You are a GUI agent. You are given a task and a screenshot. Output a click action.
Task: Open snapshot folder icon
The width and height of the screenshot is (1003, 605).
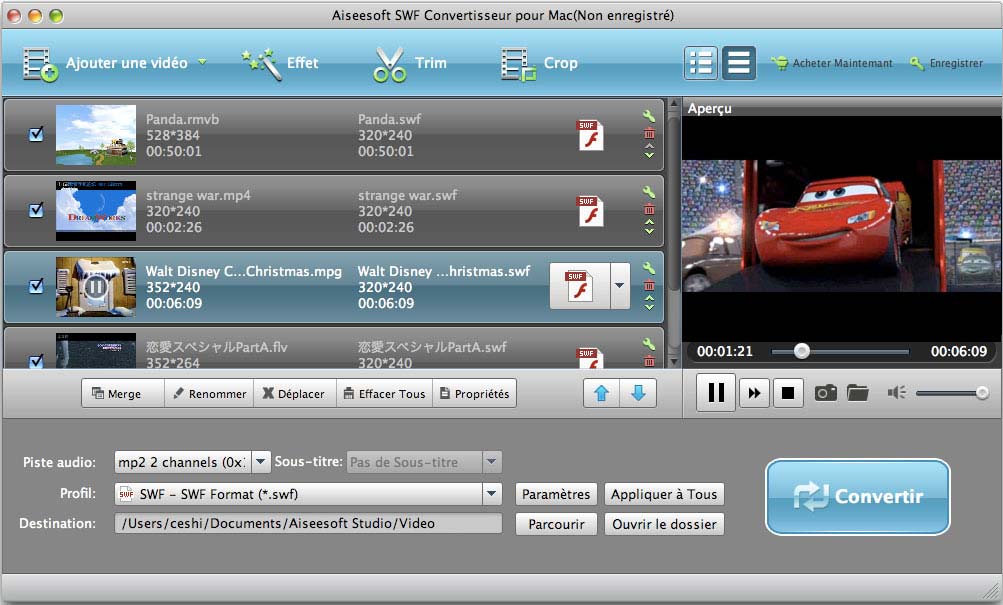858,392
